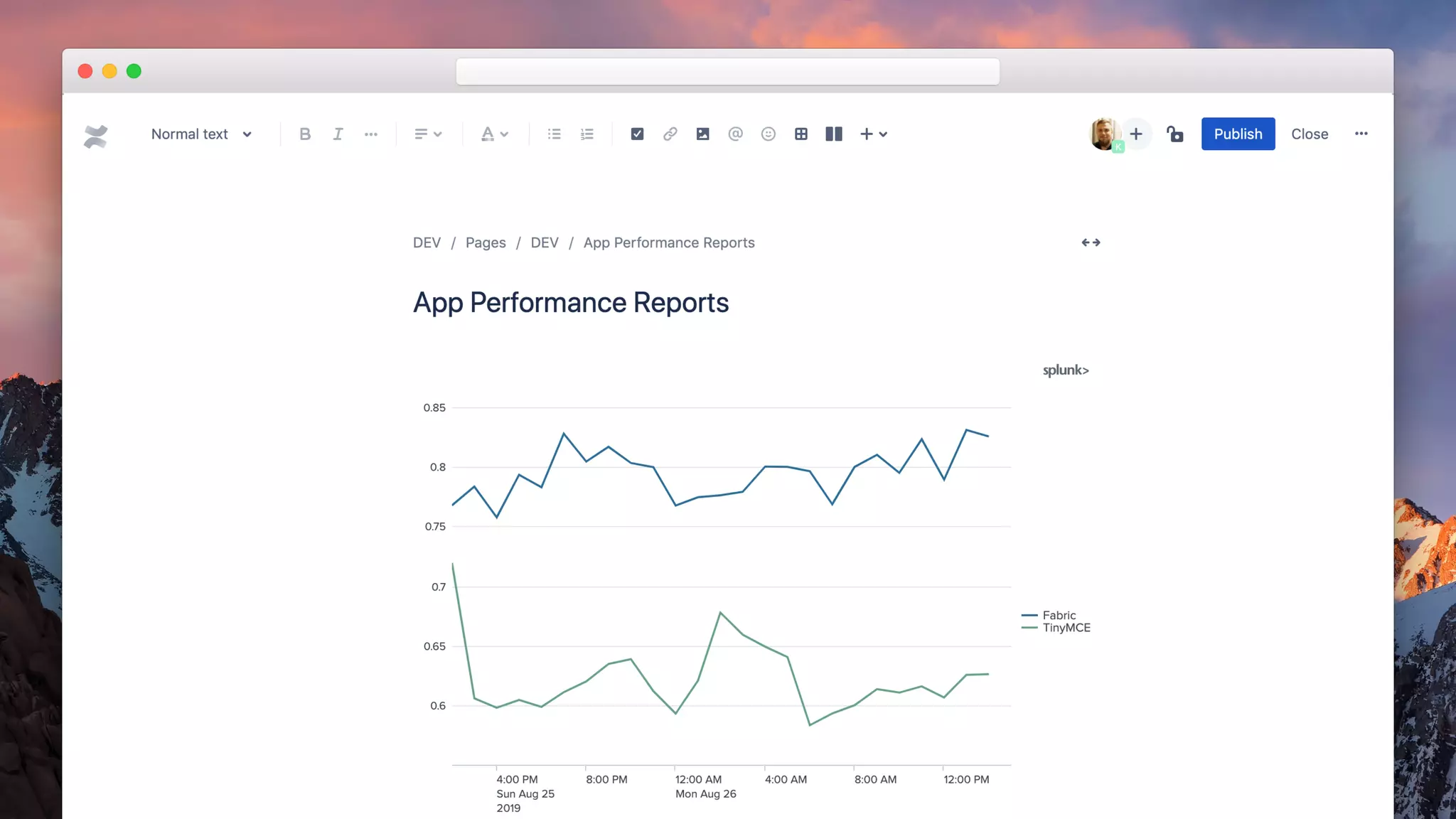Open more formatting options ellipsis
The image size is (1456, 819).
[x=370, y=134]
